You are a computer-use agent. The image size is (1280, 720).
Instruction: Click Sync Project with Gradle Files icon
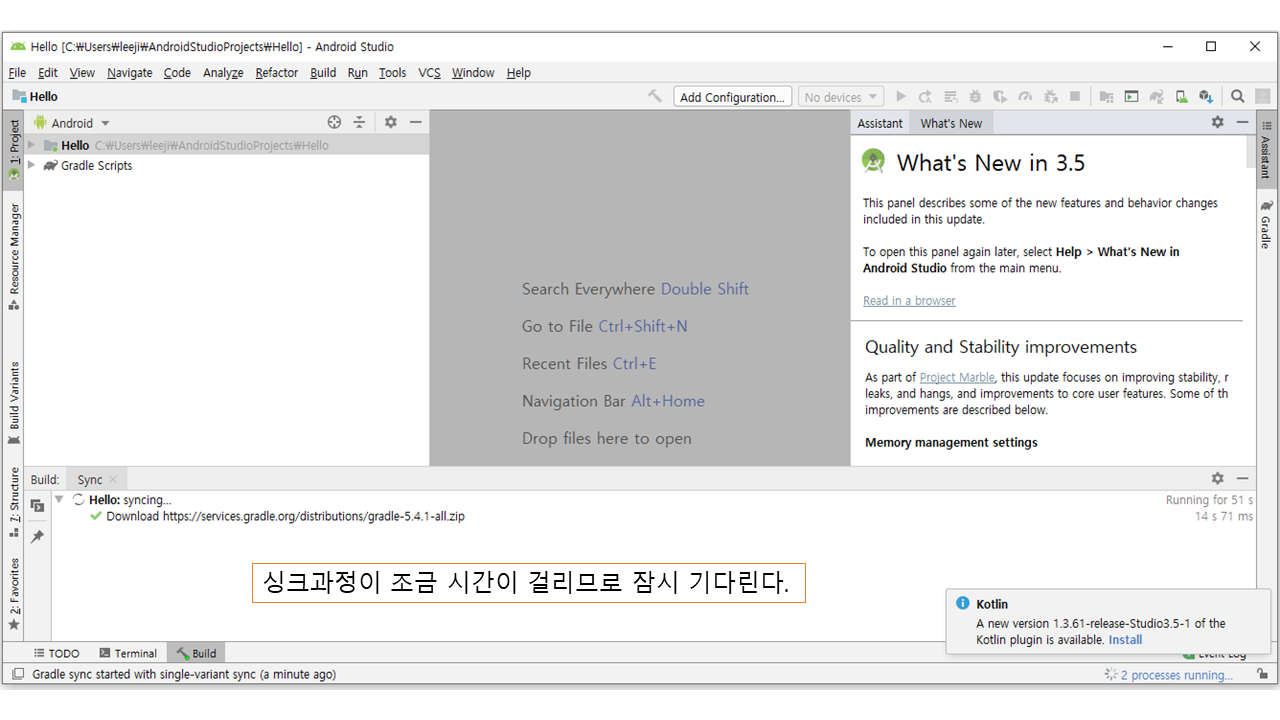coord(1157,97)
